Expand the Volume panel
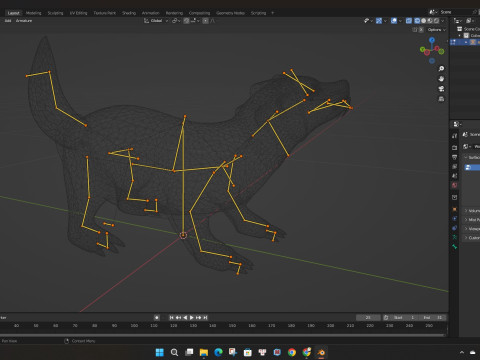 point(466,211)
